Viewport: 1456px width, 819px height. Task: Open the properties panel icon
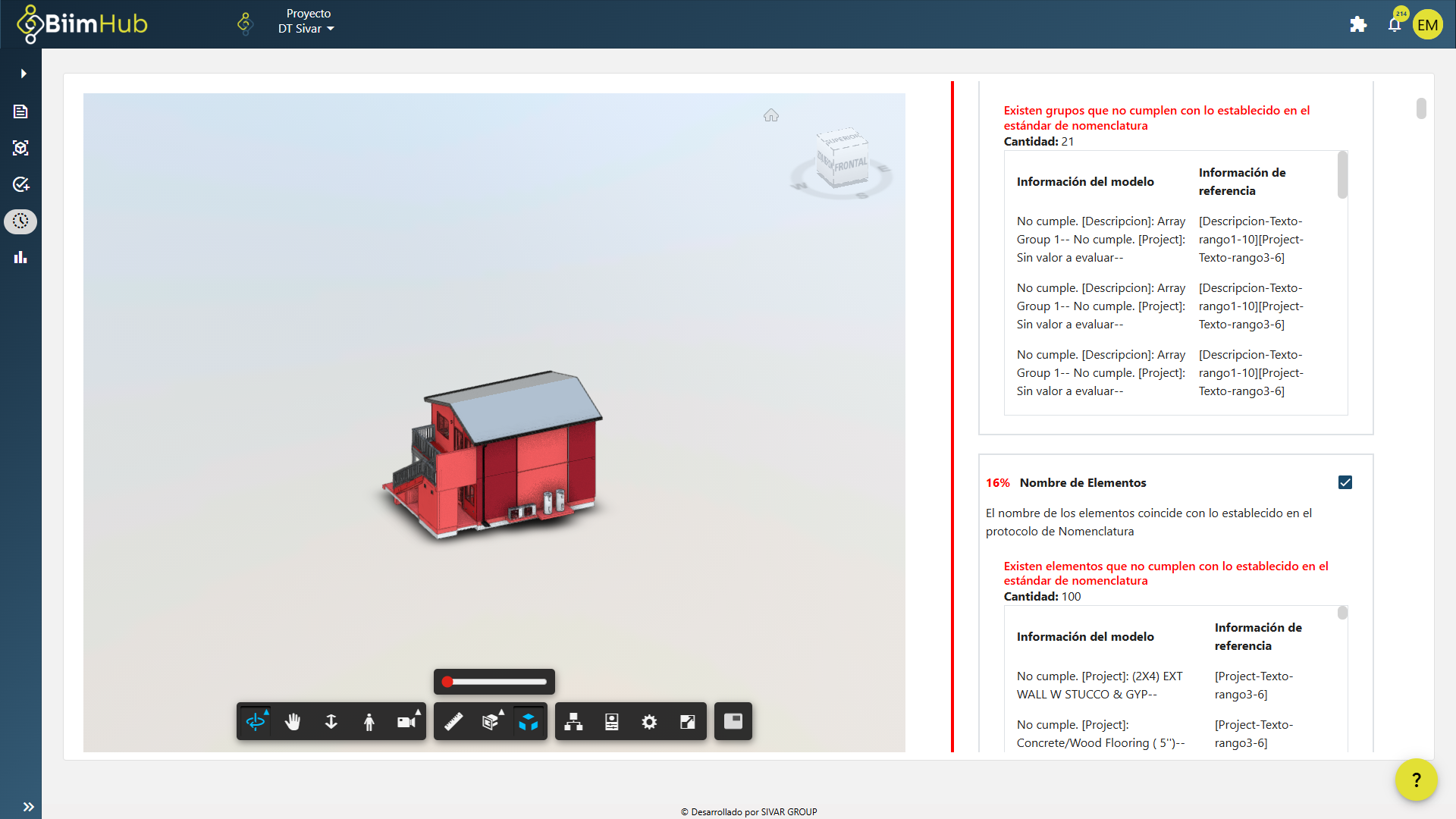(611, 721)
